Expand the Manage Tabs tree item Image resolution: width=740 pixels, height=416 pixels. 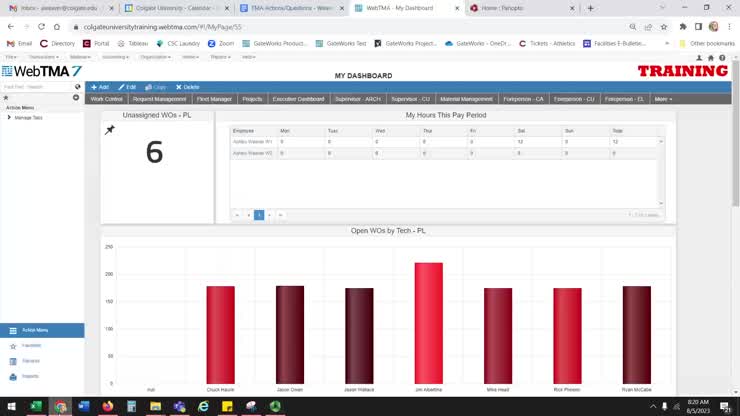tap(9, 118)
